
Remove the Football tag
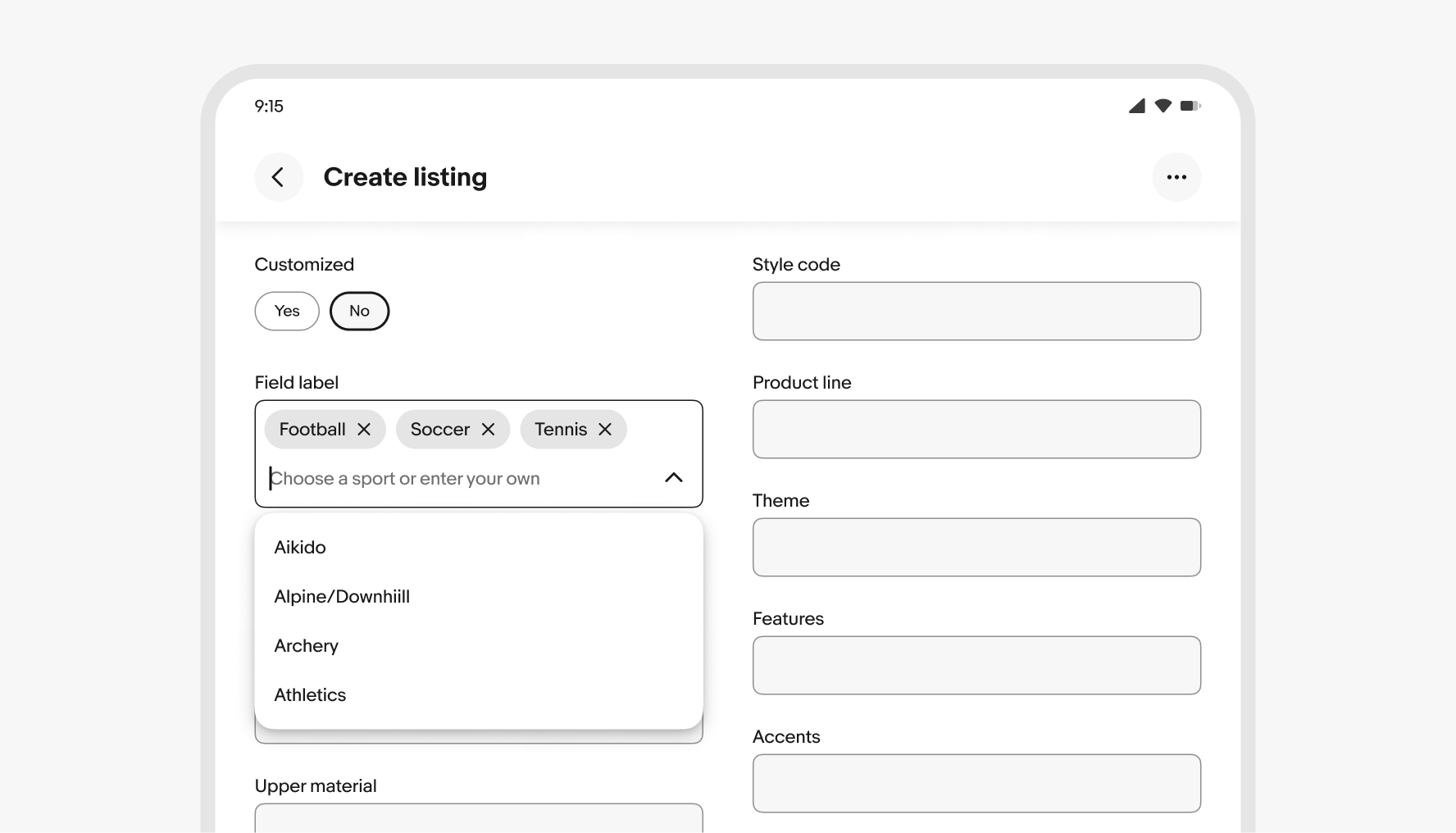point(364,429)
